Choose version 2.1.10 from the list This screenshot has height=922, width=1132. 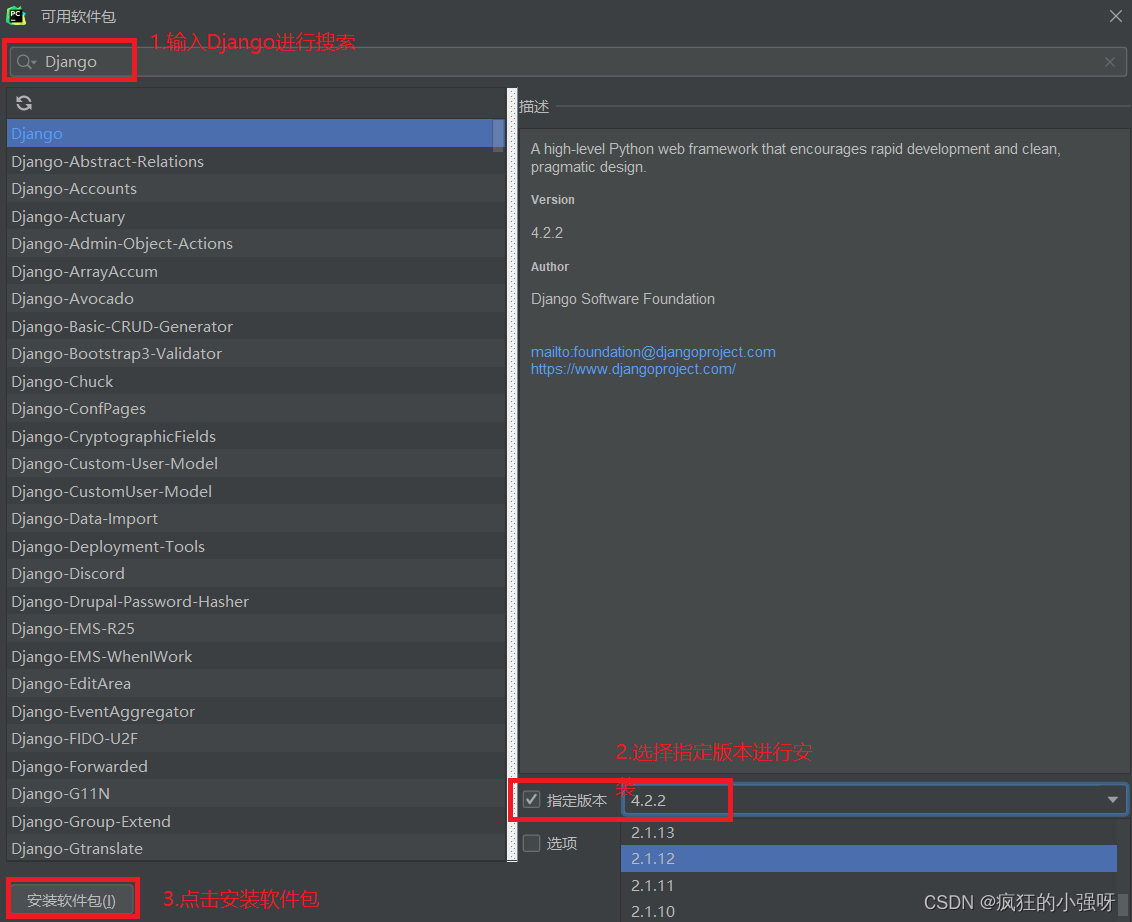click(868, 910)
